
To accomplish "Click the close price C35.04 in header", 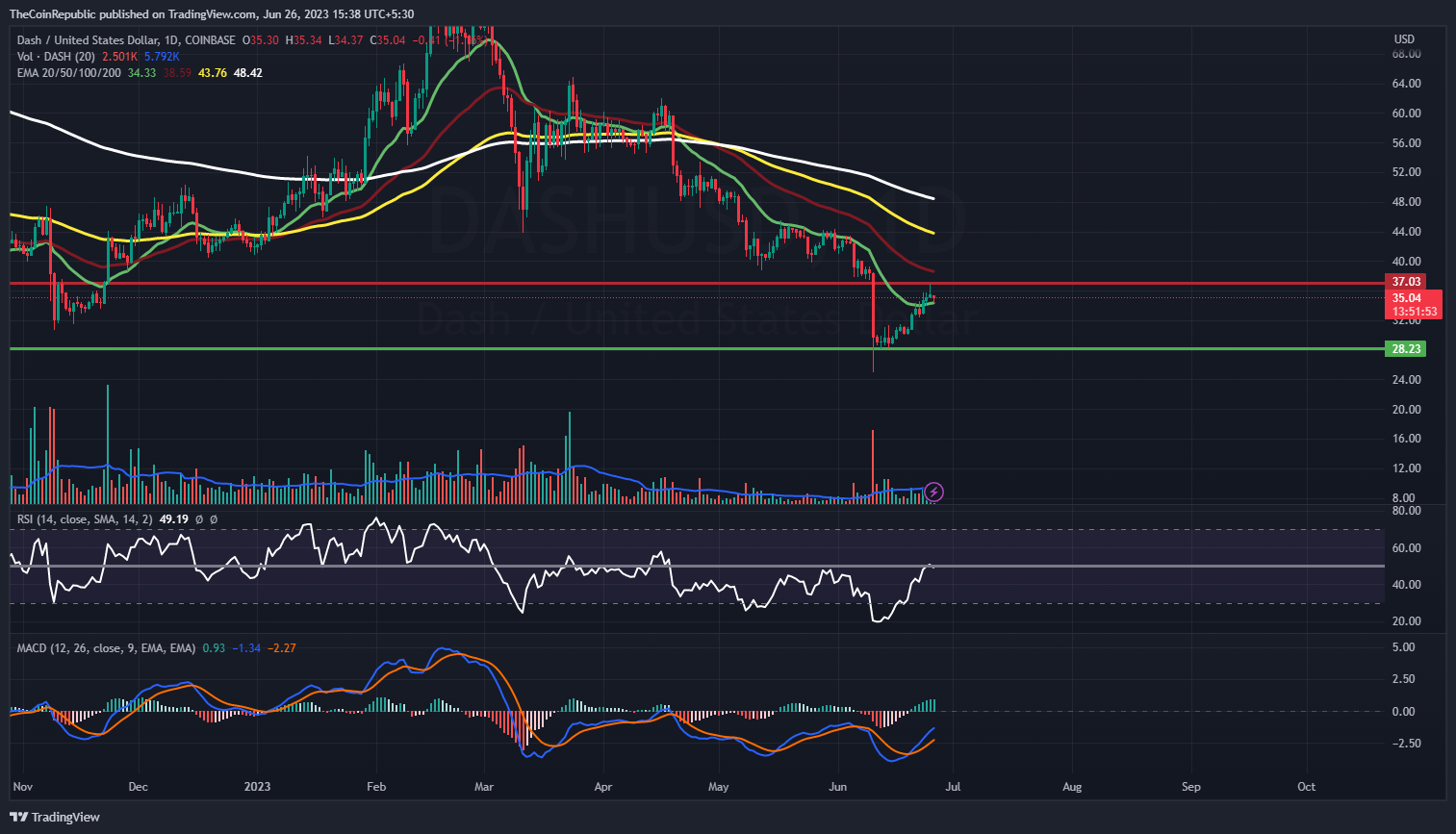I will 388,40.
